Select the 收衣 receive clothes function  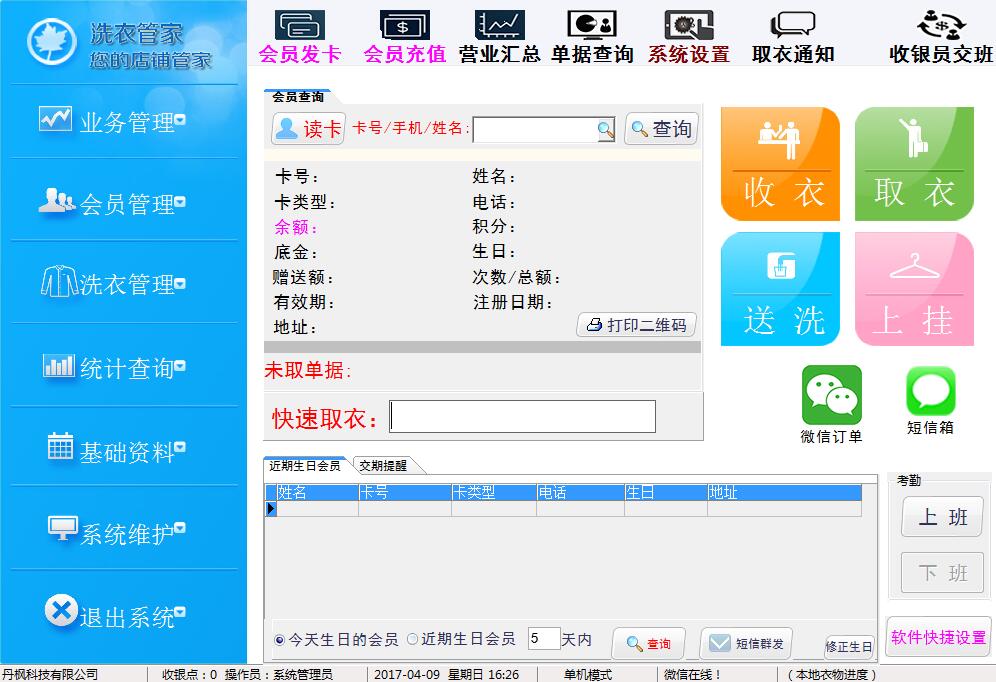(780, 163)
